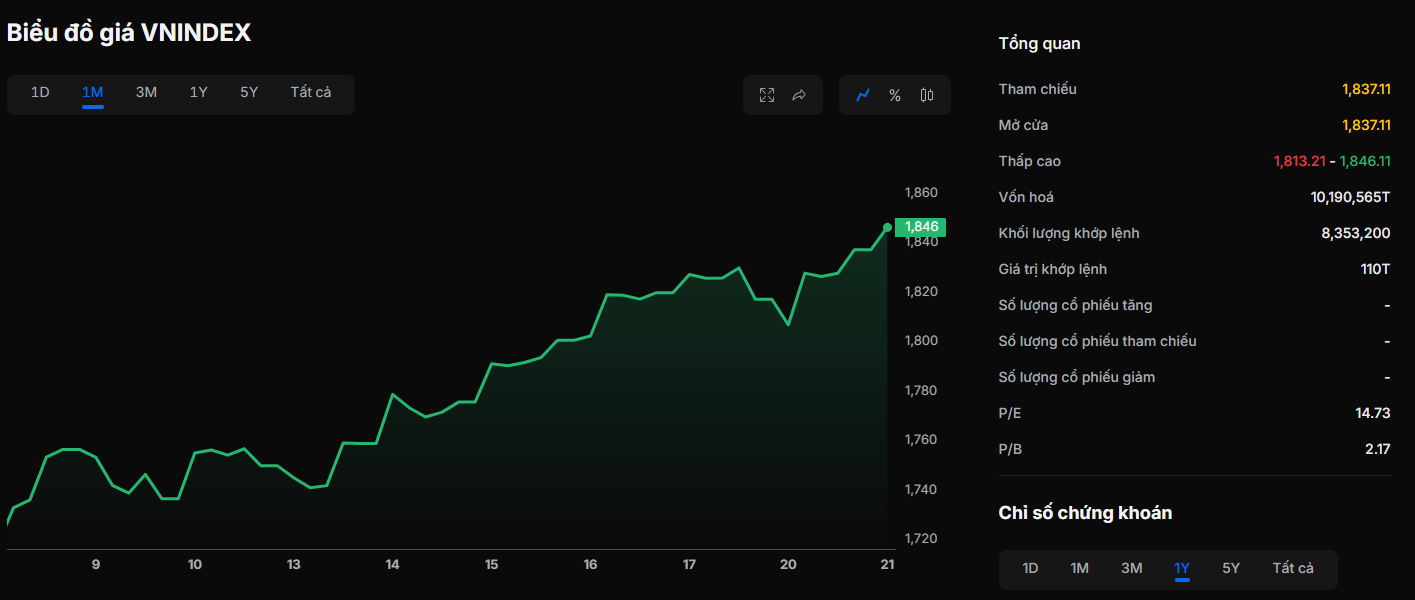Select Tất cả range for price chart
The height and width of the screenshot is (600, 1415).
311,92
